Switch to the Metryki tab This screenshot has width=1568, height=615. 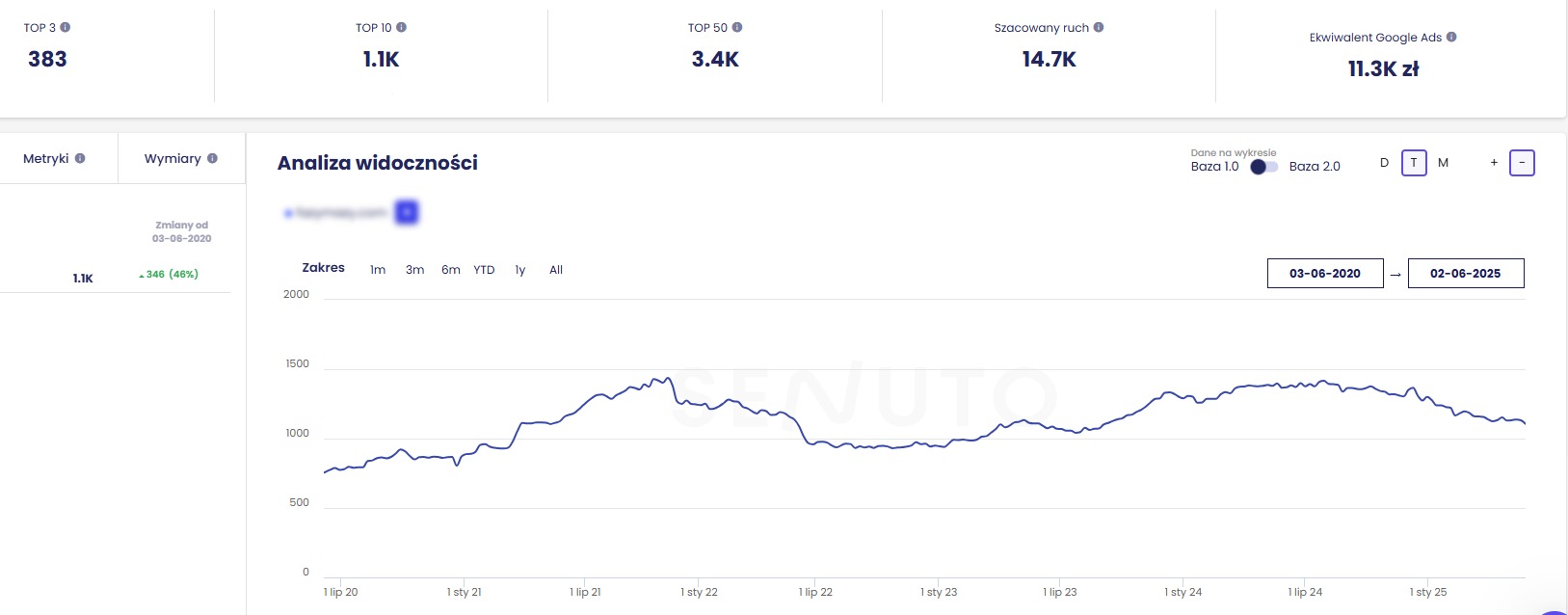pyautogui.click(x=46, y=157)
